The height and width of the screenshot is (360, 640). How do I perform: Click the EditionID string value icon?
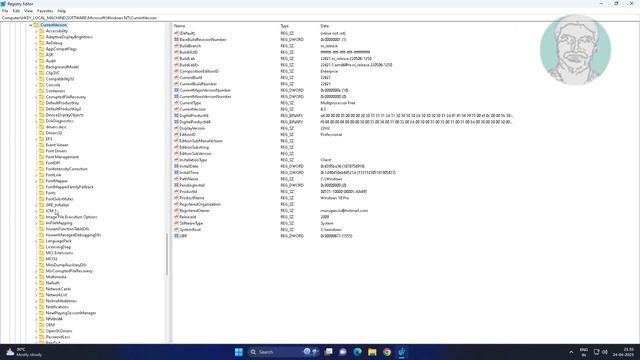tap(176, 134)
